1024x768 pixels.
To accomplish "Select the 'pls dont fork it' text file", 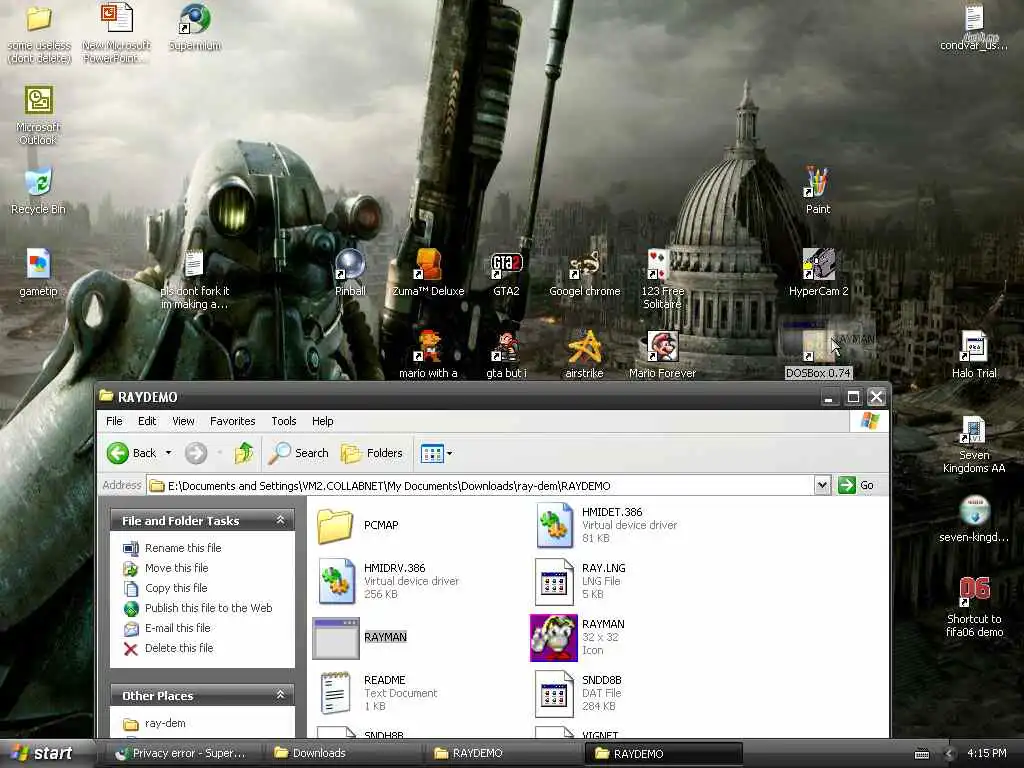I will [x=195, y=280].
